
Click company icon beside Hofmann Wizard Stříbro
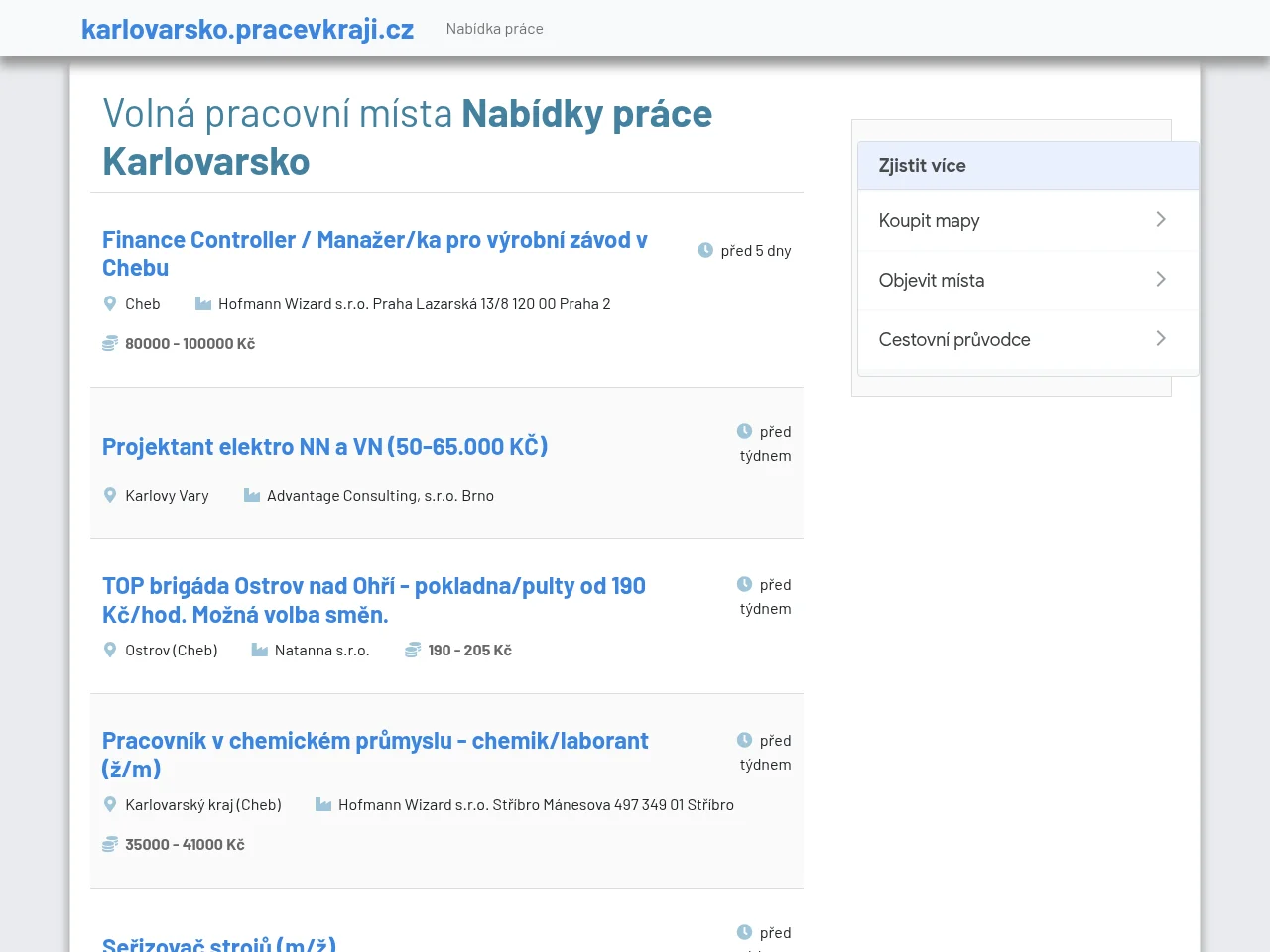pyautogui.click(x=323, y=804)
